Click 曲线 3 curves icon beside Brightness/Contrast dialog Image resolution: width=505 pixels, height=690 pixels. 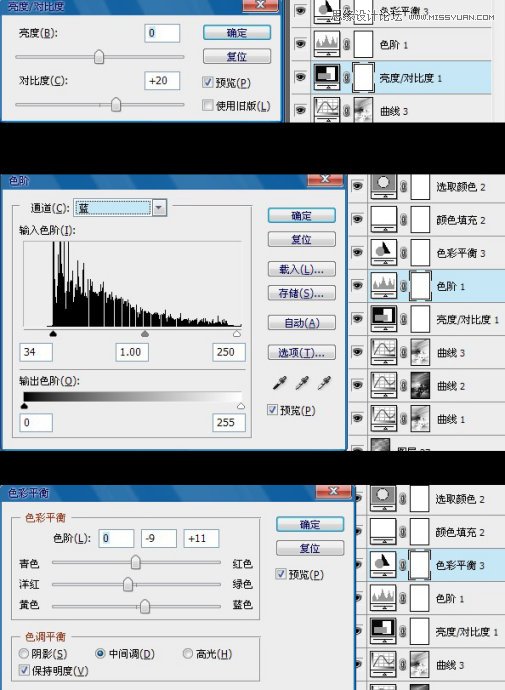(x=327, y=110)
